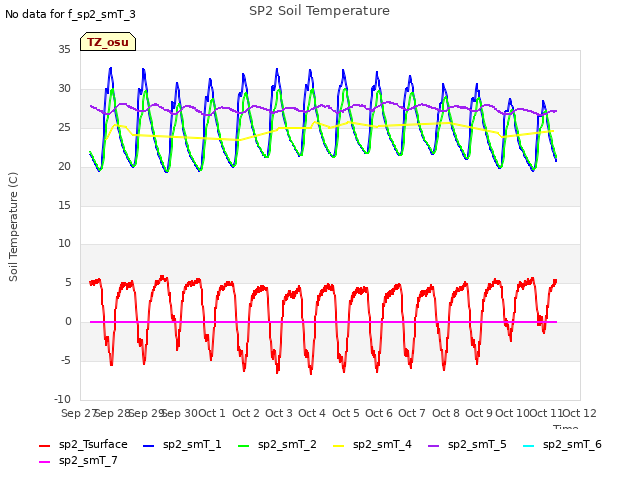Click the Oct 4 x-axis tick label
The height and width of the screenshot is (480, 640).
[312, 413]
